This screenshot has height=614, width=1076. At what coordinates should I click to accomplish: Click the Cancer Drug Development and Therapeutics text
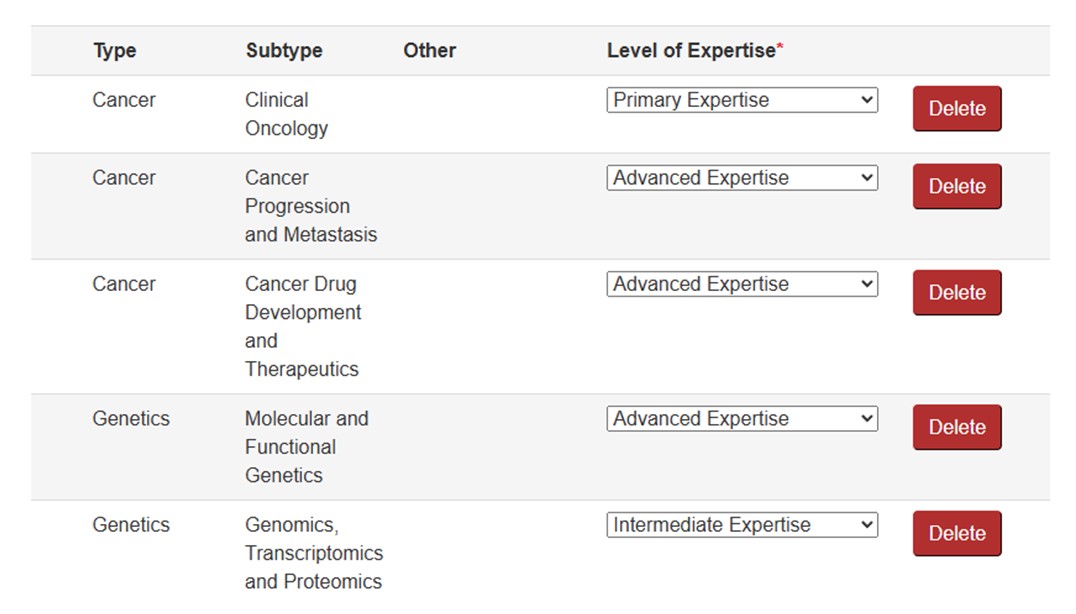(x=302, y=326)
